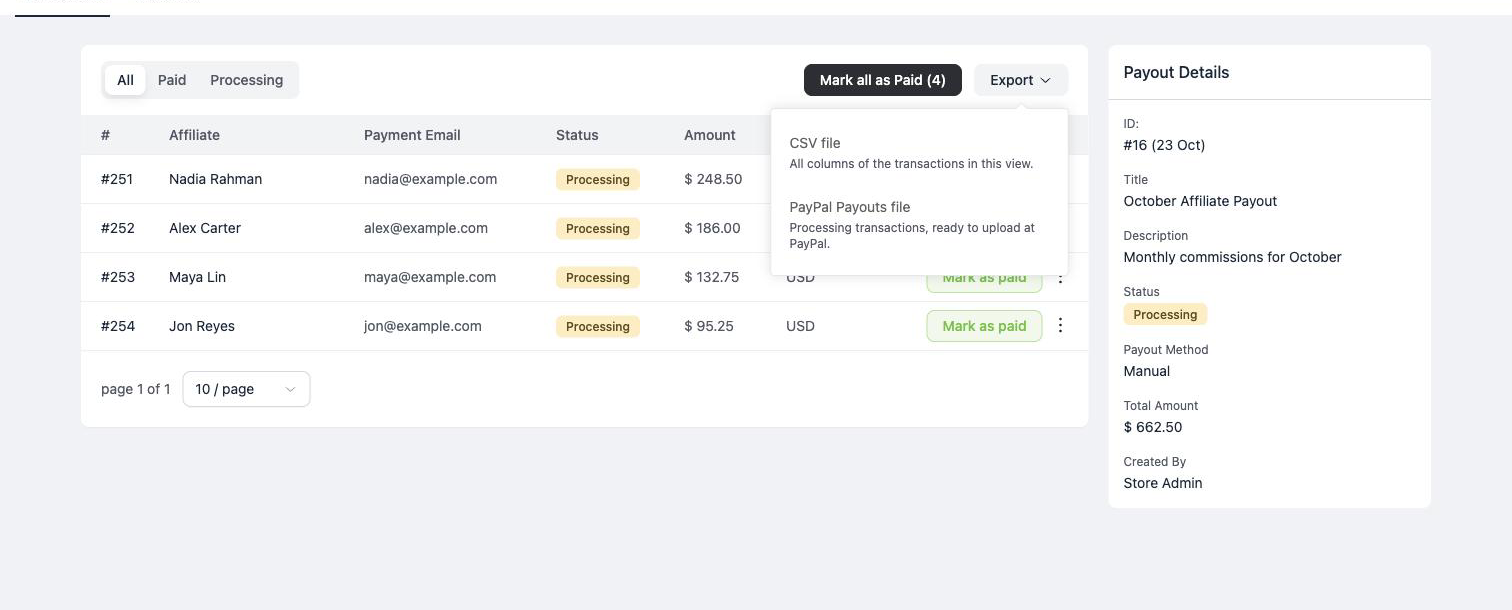Click transaction number #253
The width and height of the screenshot is (1512, 610).
click(x=118, y=277)
